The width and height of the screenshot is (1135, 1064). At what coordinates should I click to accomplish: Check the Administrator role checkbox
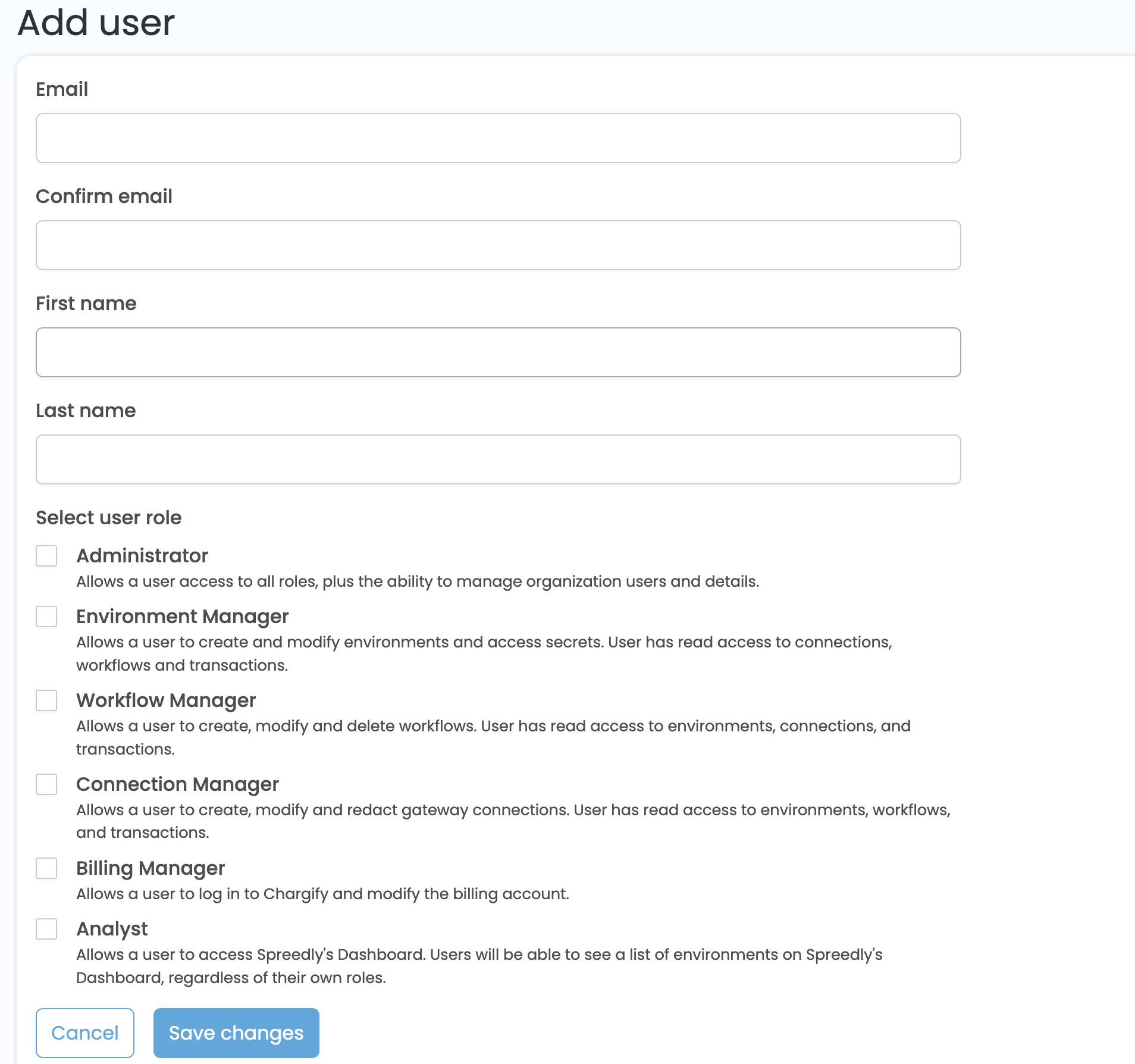click(46, 556)
